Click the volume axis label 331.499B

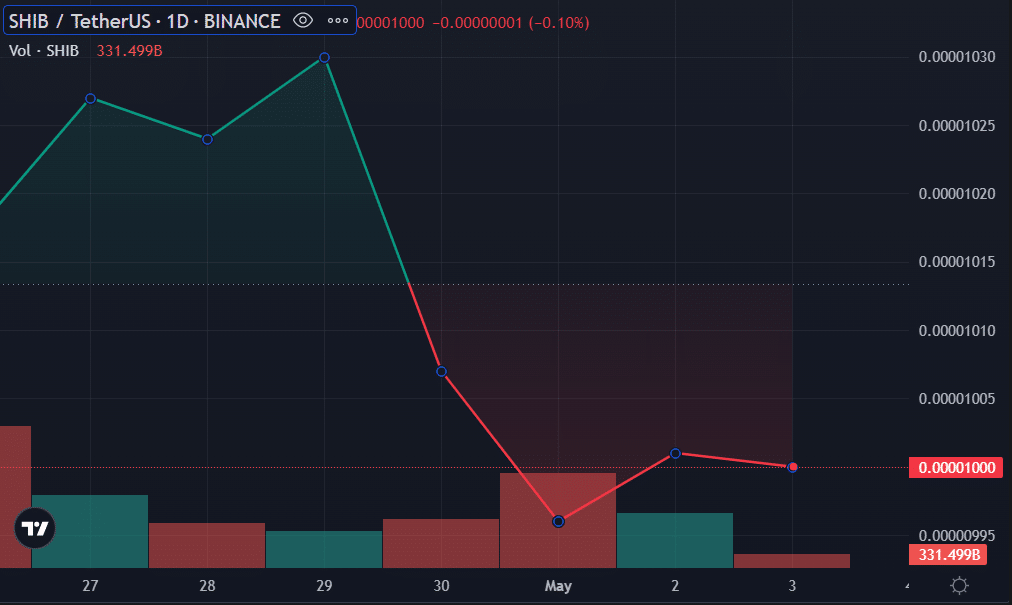pyautogui.click(x=948, y=555)
